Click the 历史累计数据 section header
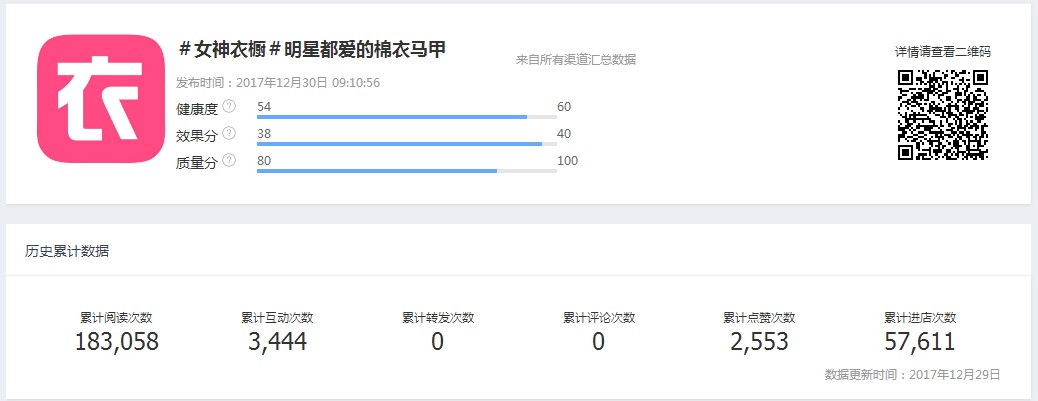The width and height of the screenshot is (1038, 401). 68,251
